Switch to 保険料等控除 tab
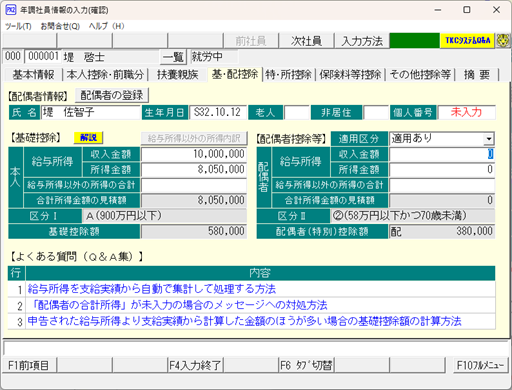512x390 pixels. 350,75
